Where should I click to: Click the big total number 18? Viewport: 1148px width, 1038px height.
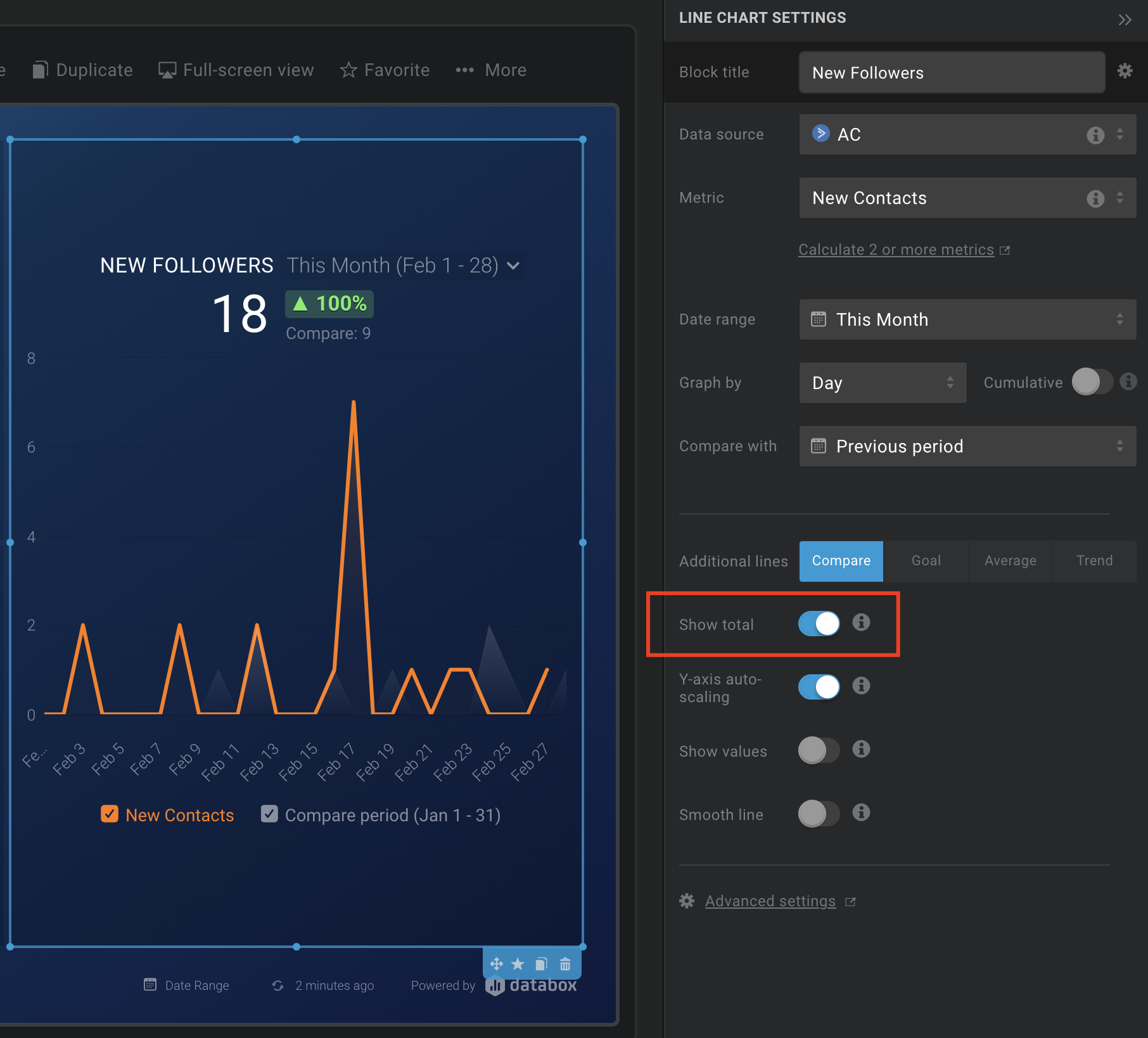tap(240, 314)
